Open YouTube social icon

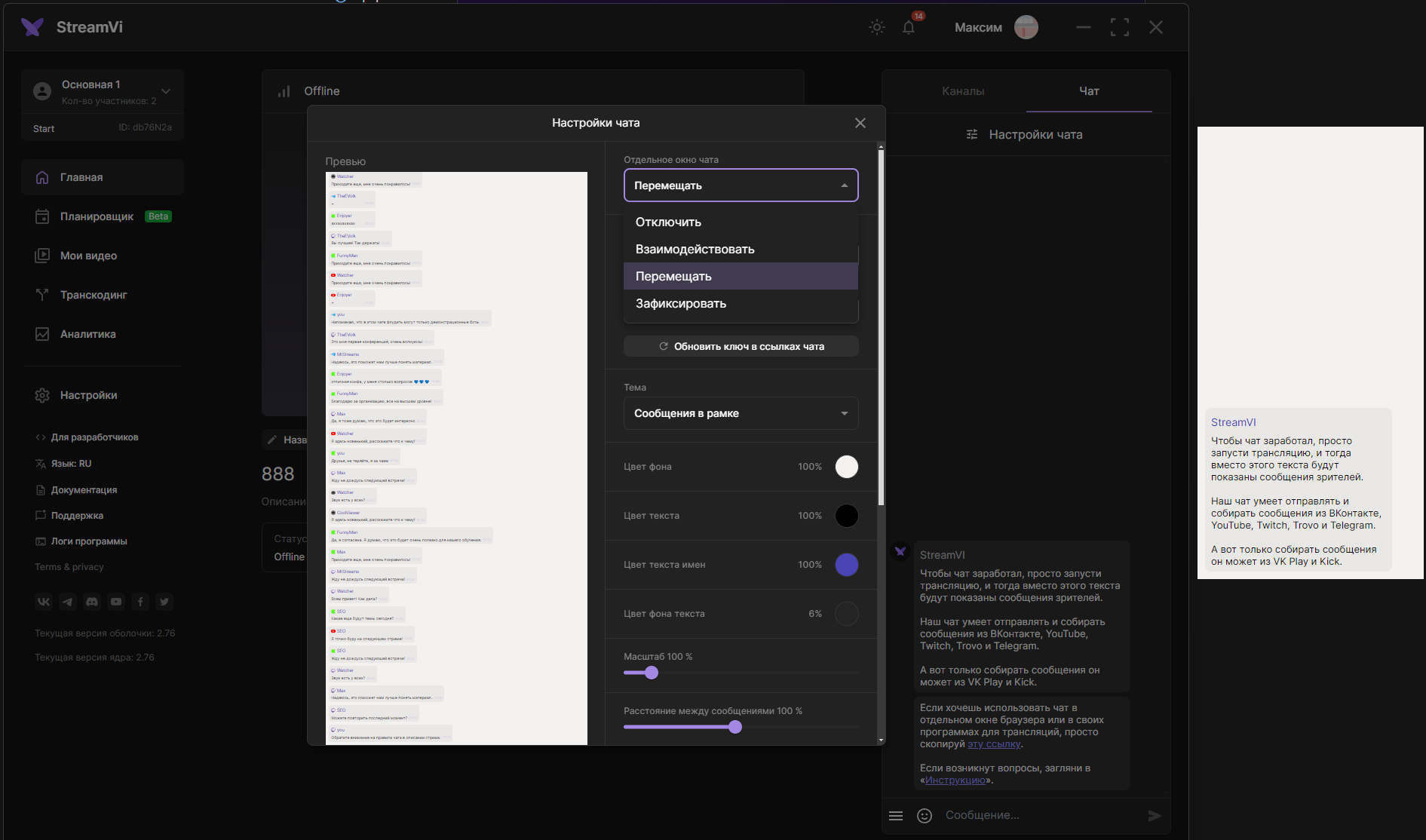pos(116,602)
